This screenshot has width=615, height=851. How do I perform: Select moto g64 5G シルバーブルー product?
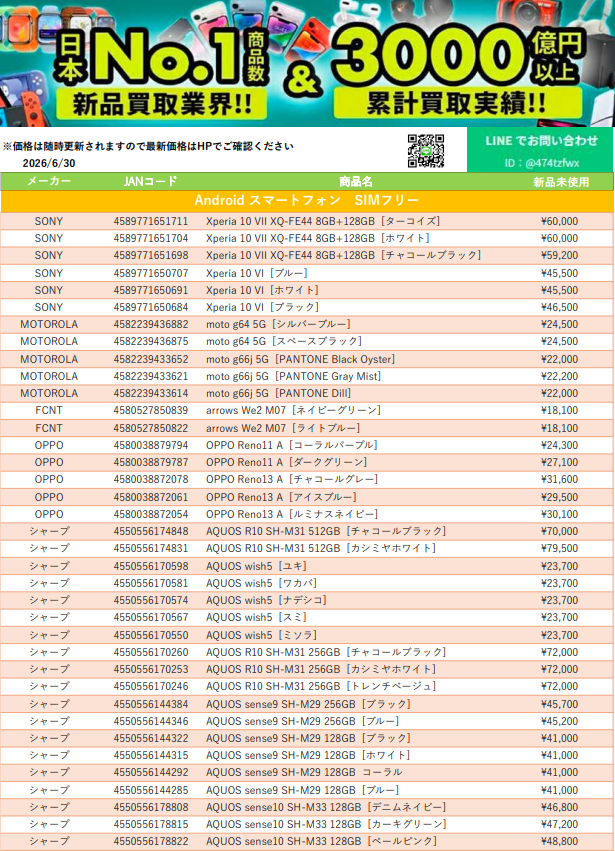coord(278,325)
